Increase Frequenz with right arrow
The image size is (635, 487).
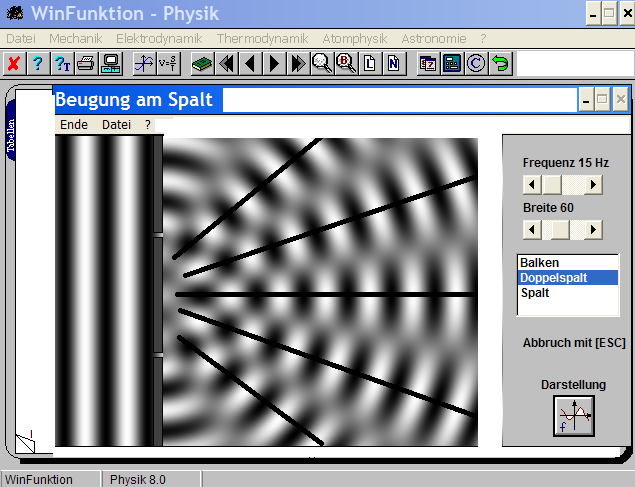pyautogui.click(x=593, y=185)
